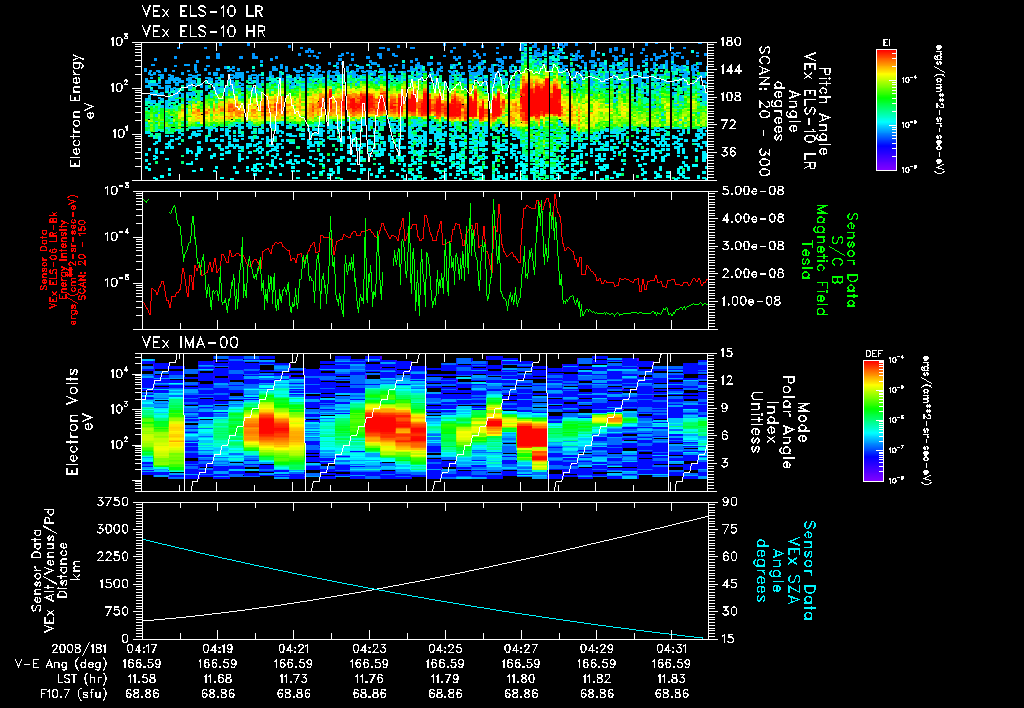Click the SZA axis tick '75'
Screen dimensions: 1024x708
[x=729, y=529]
